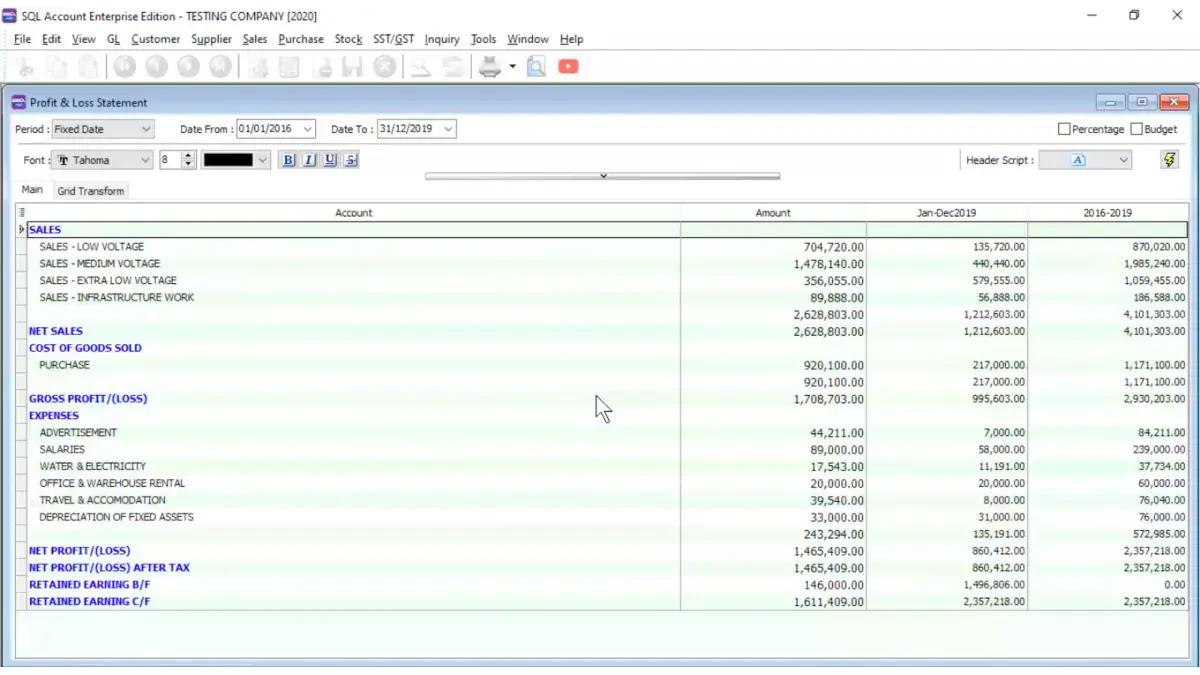Apply Italic font style button

point(309,160)
